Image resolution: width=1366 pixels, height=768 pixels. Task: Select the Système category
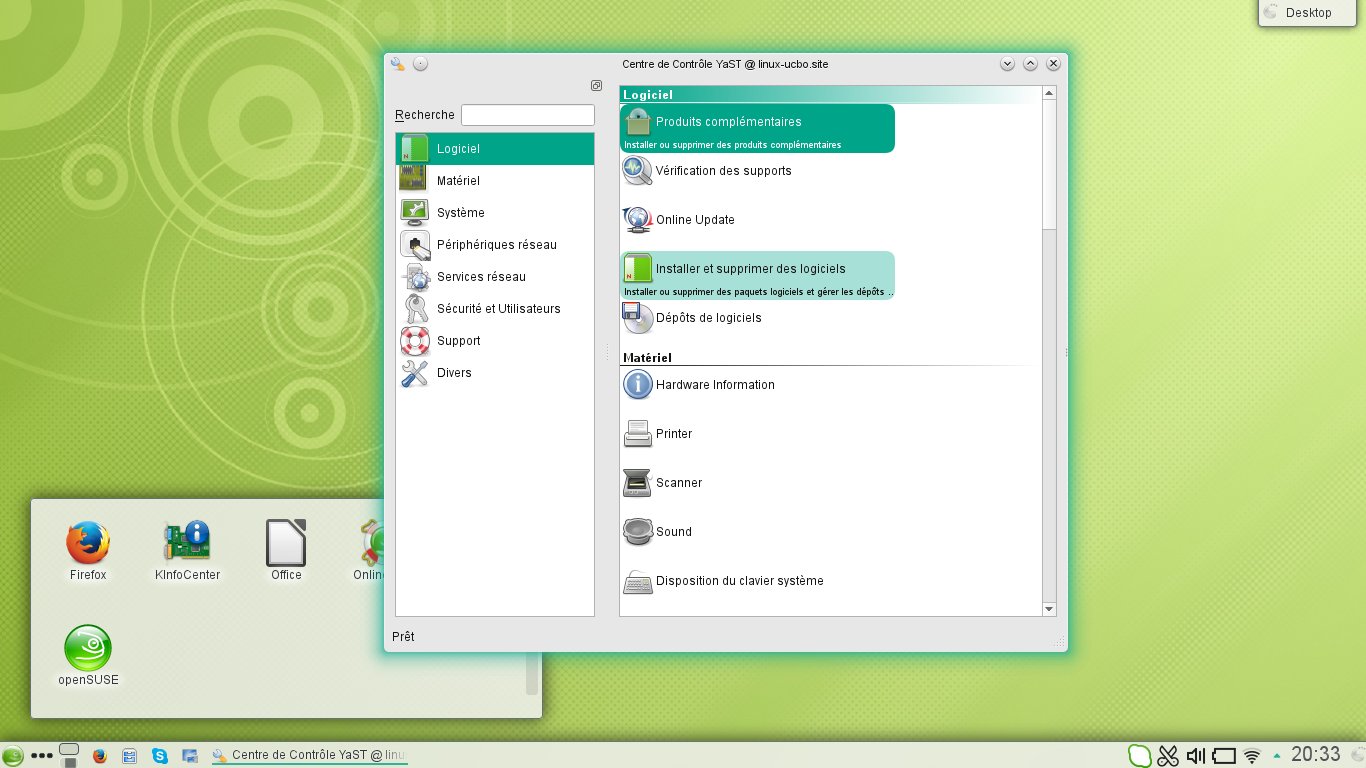[495, 213]
